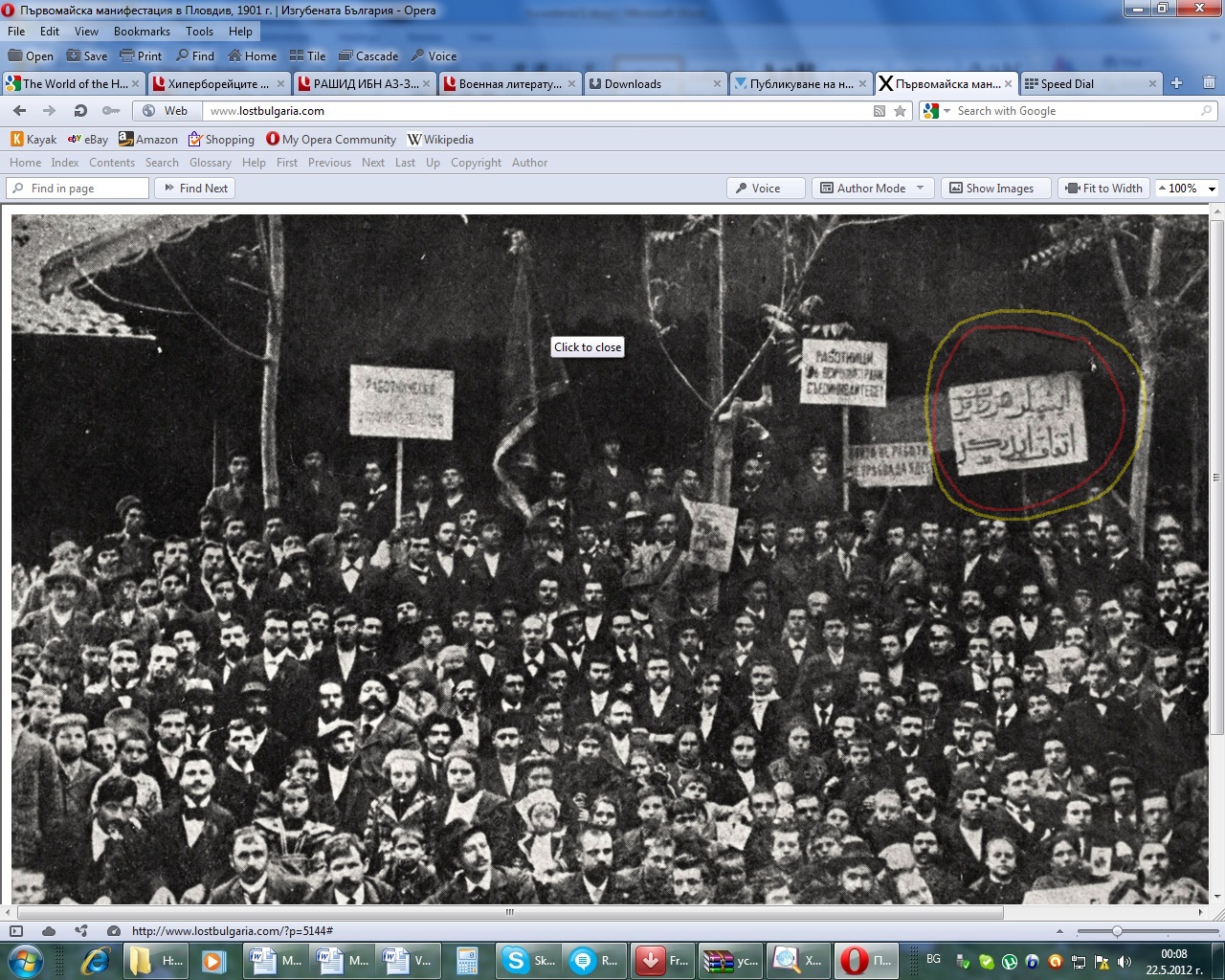Toggle the Voice button in view bar
This screenshot has width=1225, height=980.
click(765, 189)
